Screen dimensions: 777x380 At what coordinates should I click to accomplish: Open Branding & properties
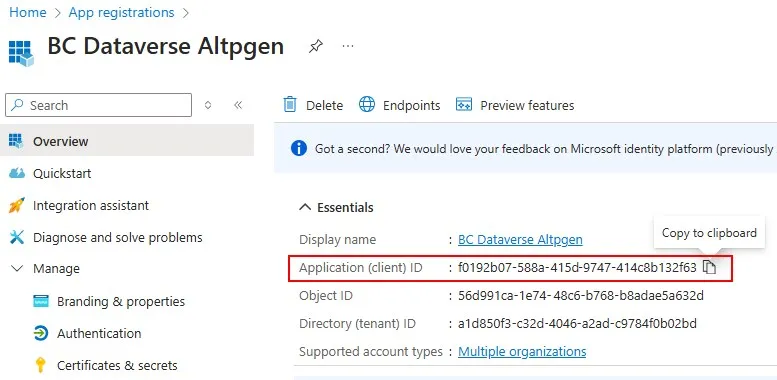point(121,301)
